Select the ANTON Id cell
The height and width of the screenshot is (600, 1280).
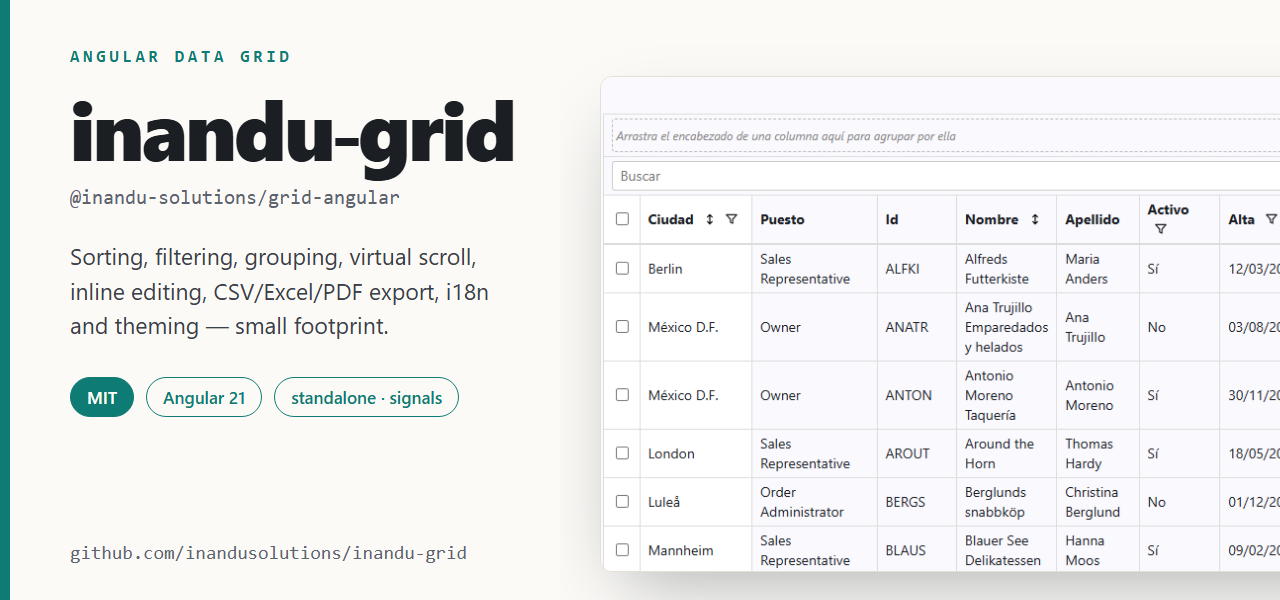[x=917, y=395]
